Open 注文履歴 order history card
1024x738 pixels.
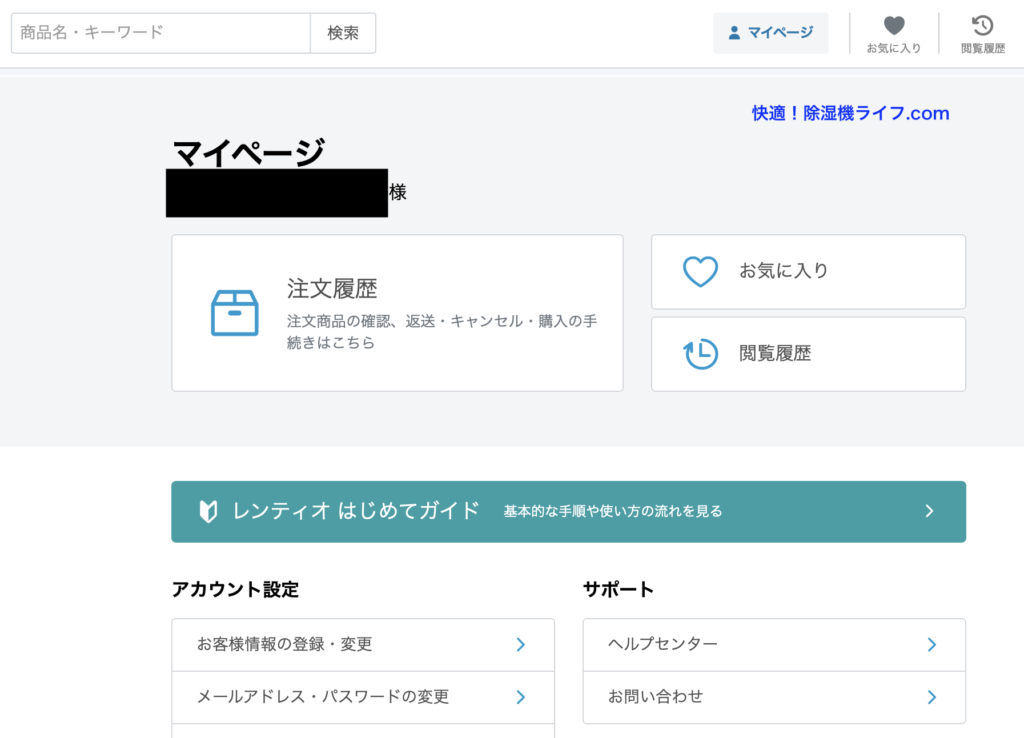[397, 313]
